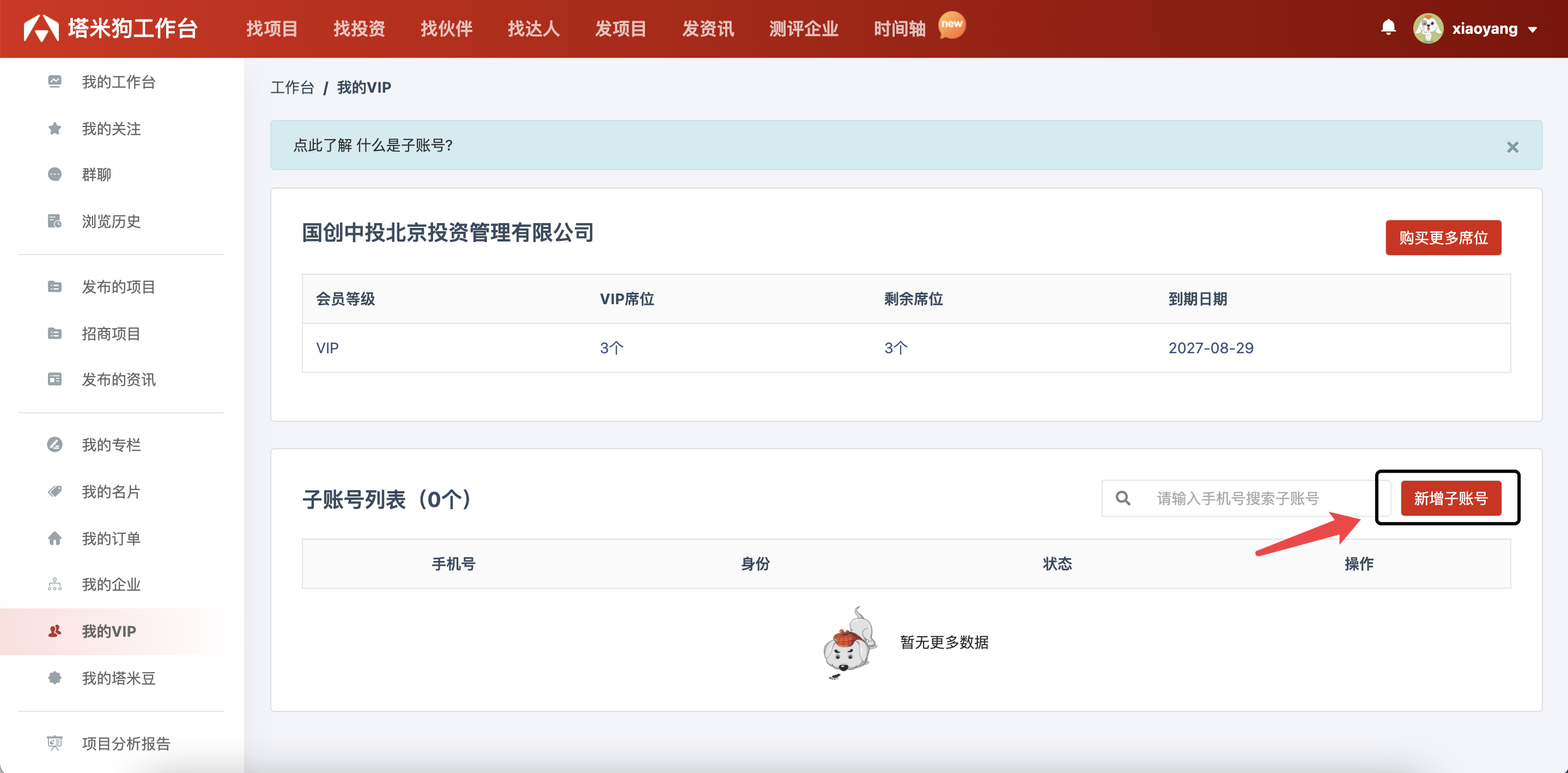Go to 发布的资讯 in sidebar
The image size is (1568, 773).
(119, 379)
